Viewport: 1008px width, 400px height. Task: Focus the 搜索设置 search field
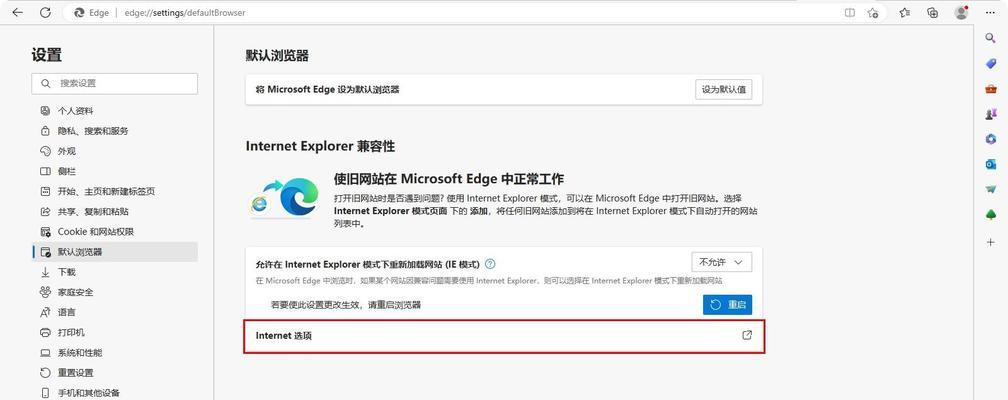point(114,84)
